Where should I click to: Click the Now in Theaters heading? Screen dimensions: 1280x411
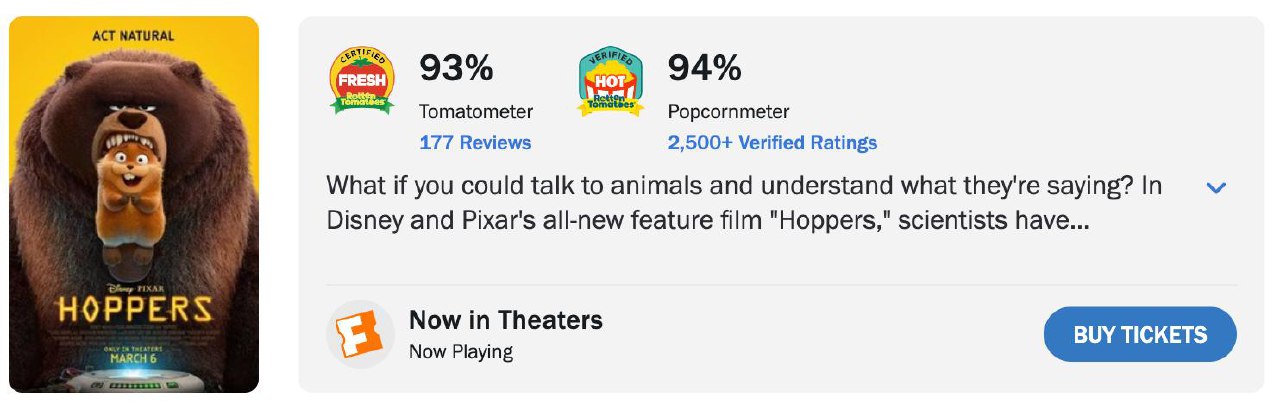point(505,320)
